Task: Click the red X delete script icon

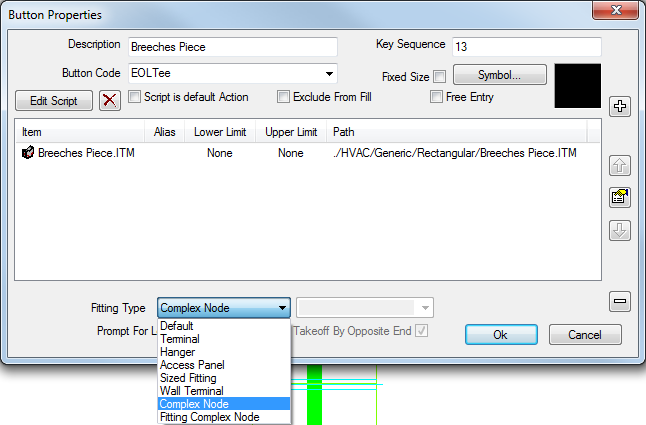Action: [x=110, y=100]
